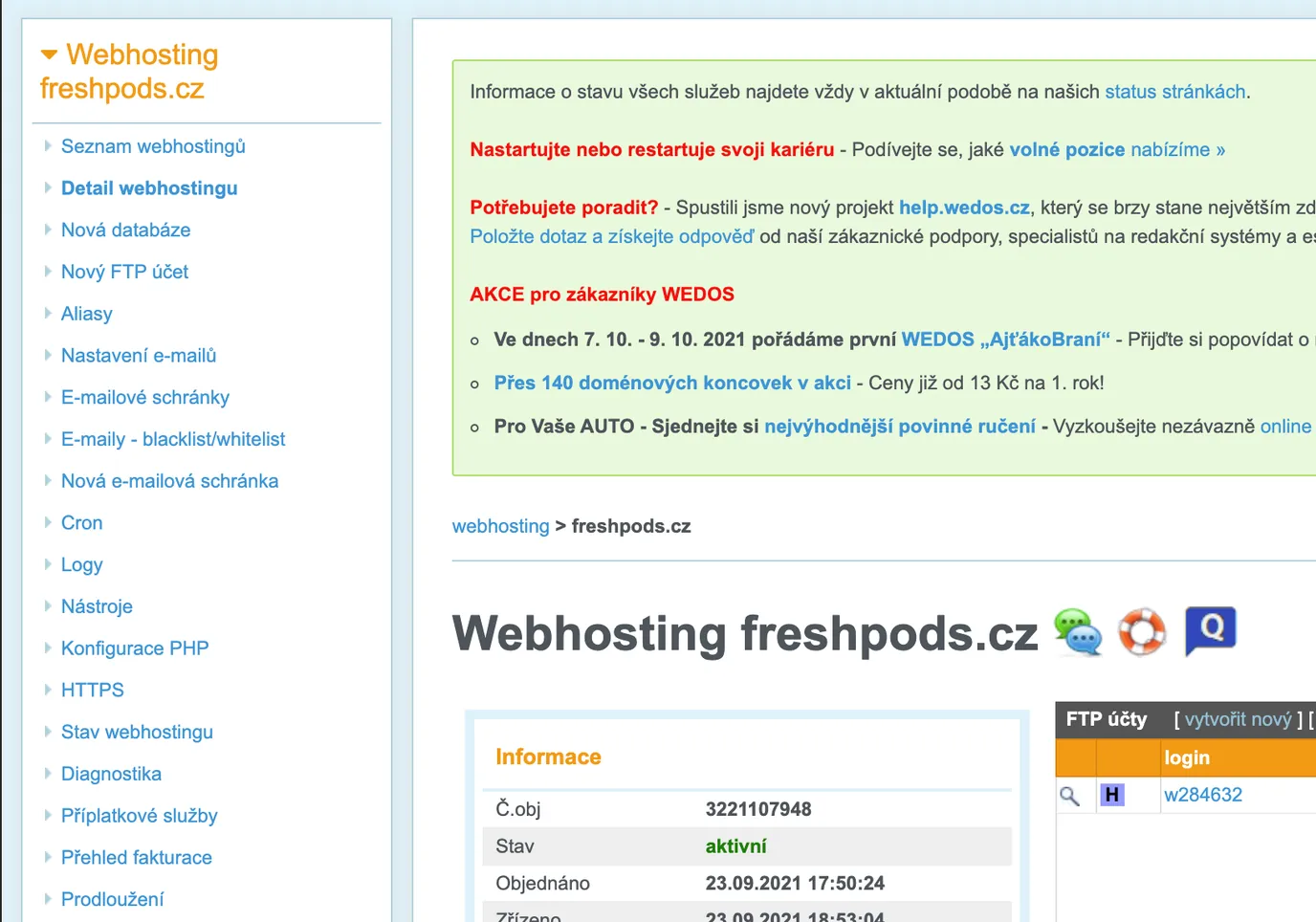Select Detail webhostingu menu item
Screen dimensions: 1316x922
pyautogui.click(x=149, y=188)
